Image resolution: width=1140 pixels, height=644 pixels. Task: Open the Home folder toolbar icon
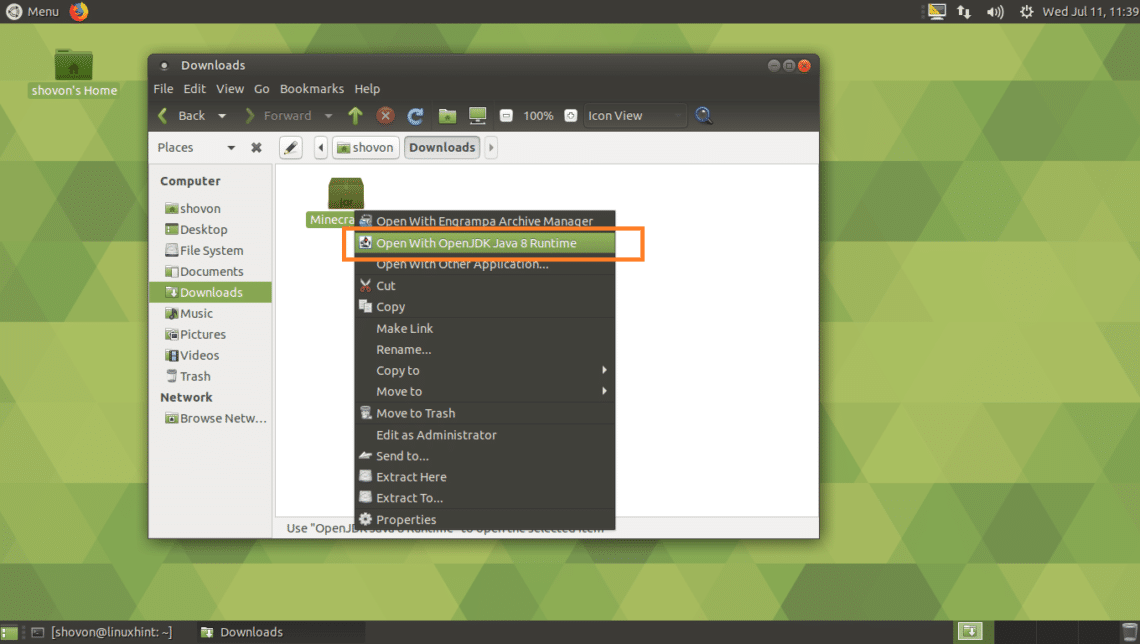pyautogui.click(x=447, y=116)
